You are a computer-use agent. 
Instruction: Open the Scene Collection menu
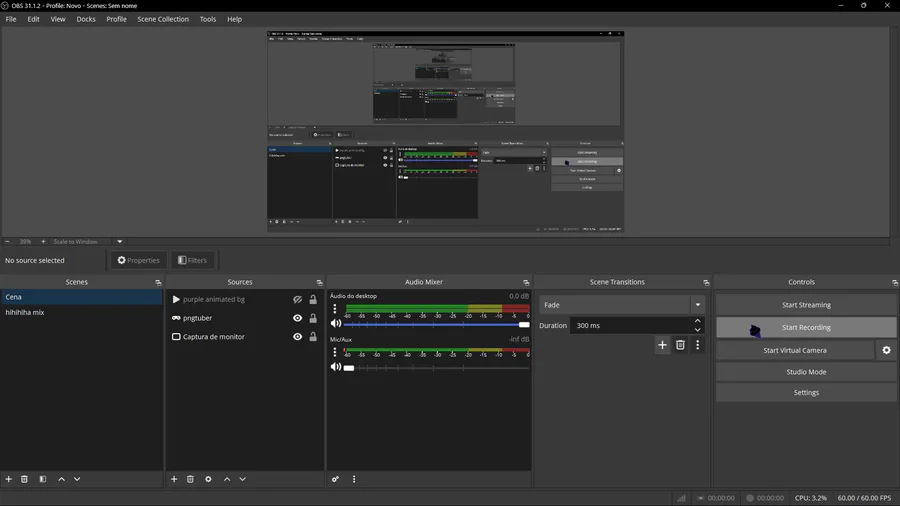pyautogui.click(x=163, y=19)
